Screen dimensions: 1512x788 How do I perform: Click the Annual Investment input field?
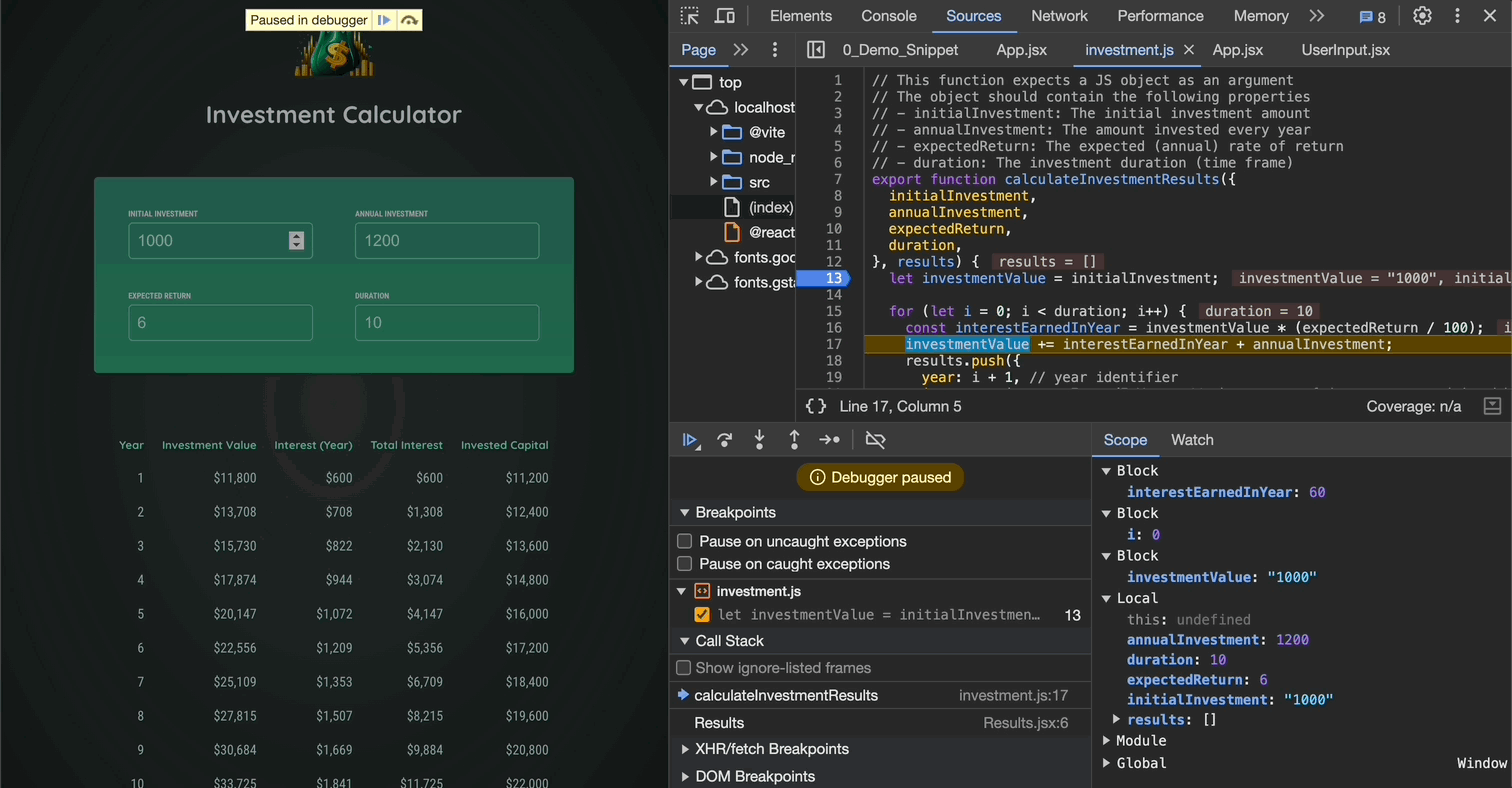click(x=447, y=240)
